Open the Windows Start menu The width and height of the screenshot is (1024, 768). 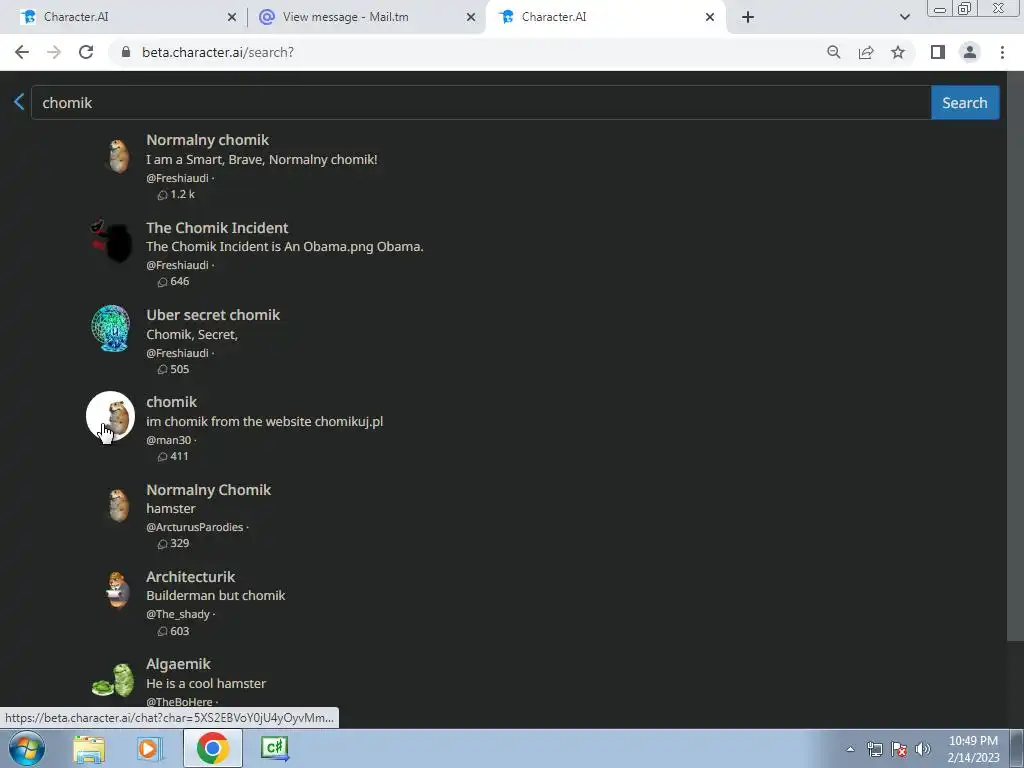[x=27, y=748]
